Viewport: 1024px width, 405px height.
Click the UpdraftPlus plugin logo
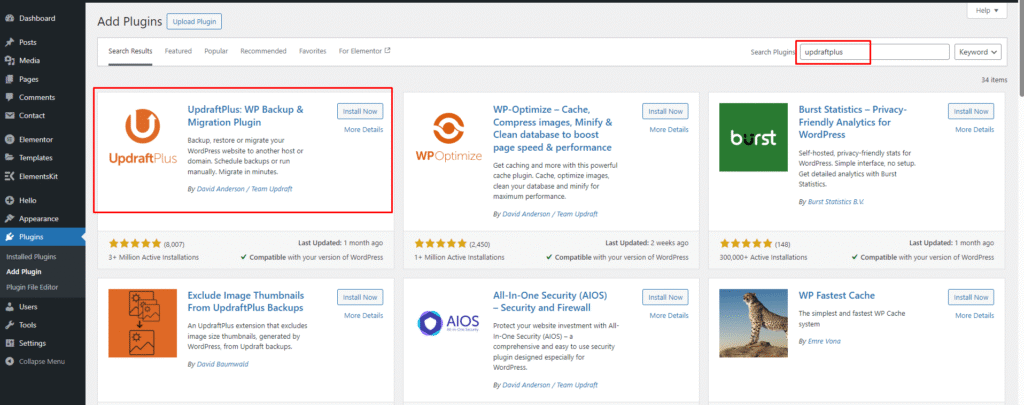coord(142,135)
